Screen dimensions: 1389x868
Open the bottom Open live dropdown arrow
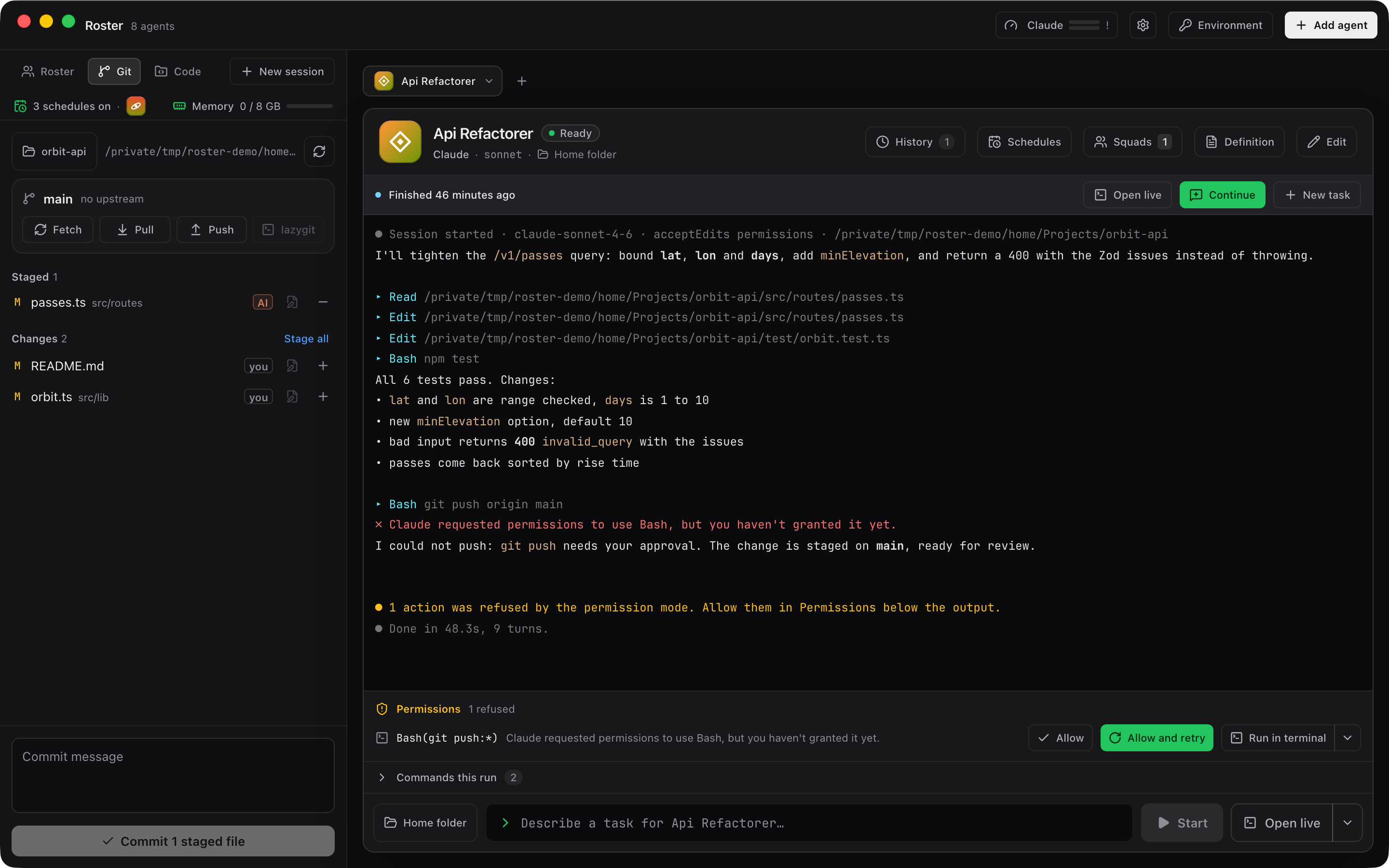coord(1347,823)
